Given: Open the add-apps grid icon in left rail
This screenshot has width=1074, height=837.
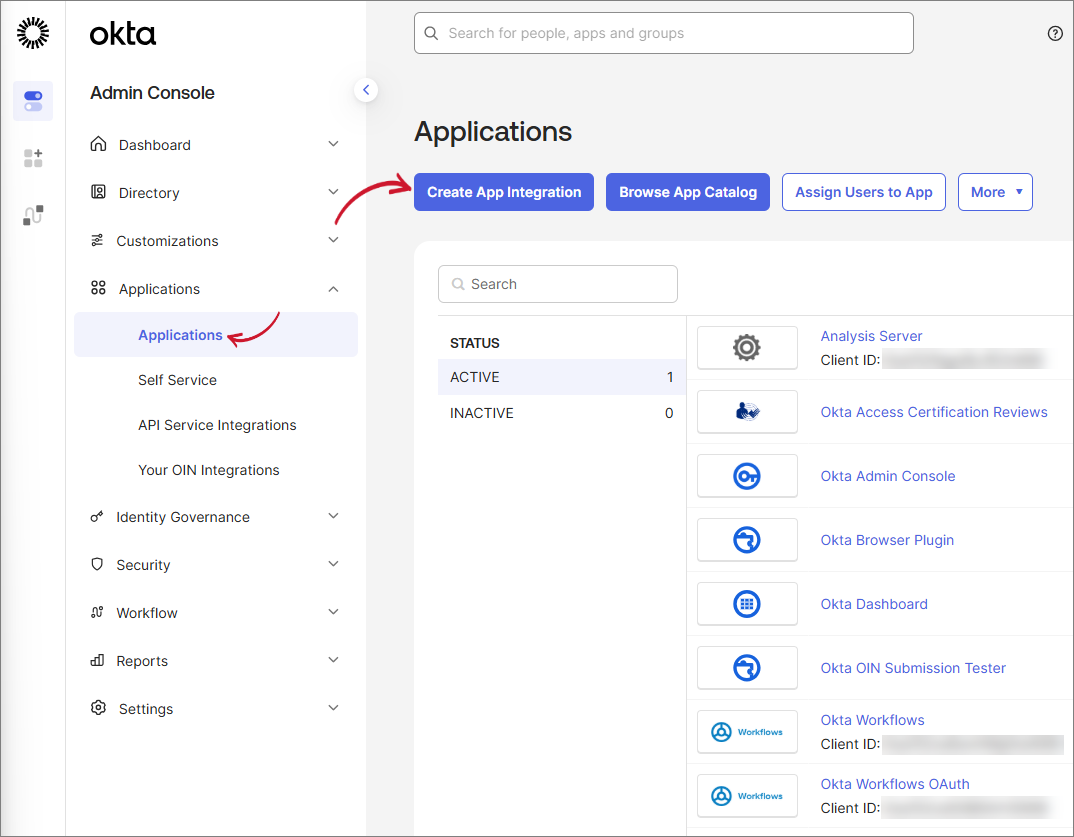Looking at the screenshot, I should [x=33, y=158].
